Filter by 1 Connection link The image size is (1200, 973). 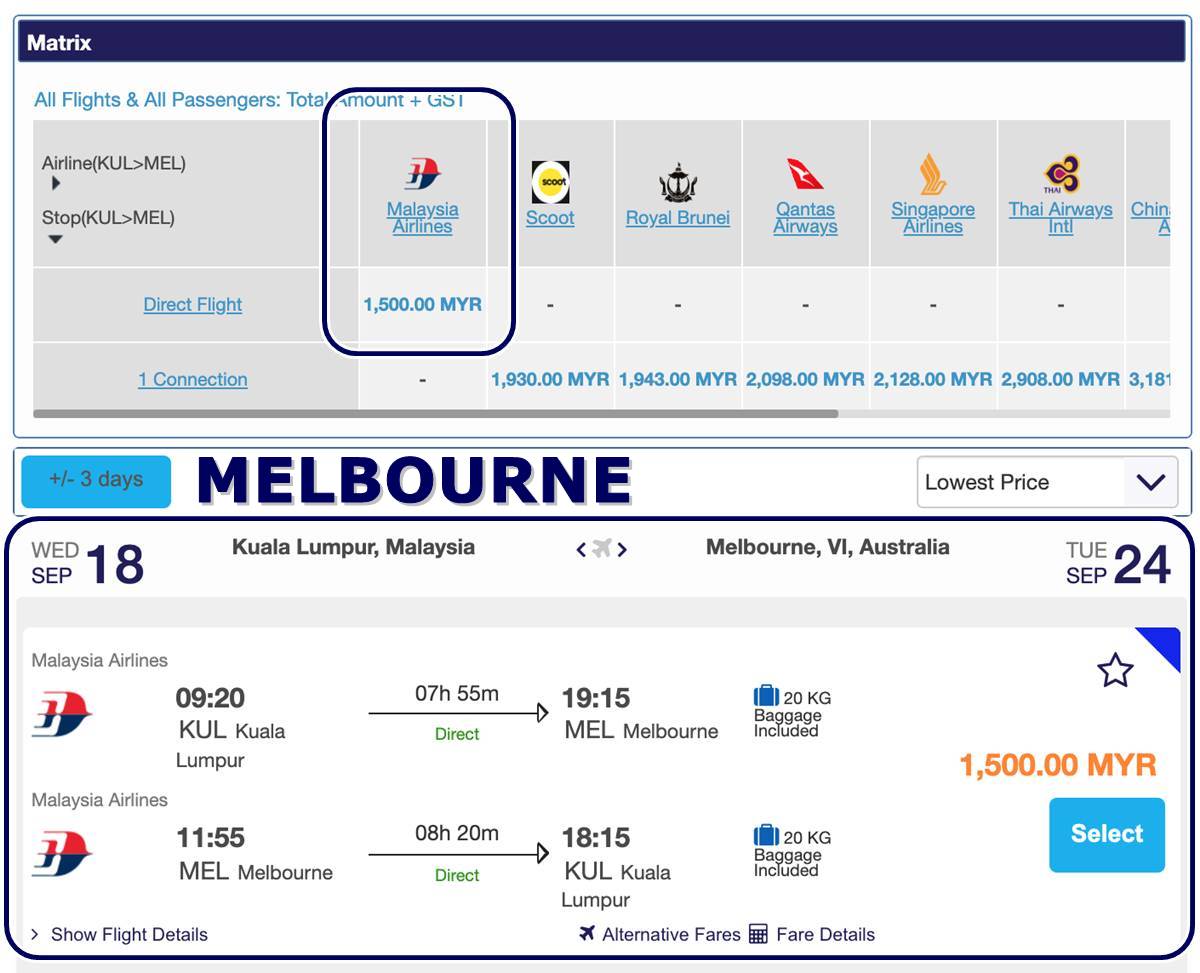point(193,379)
